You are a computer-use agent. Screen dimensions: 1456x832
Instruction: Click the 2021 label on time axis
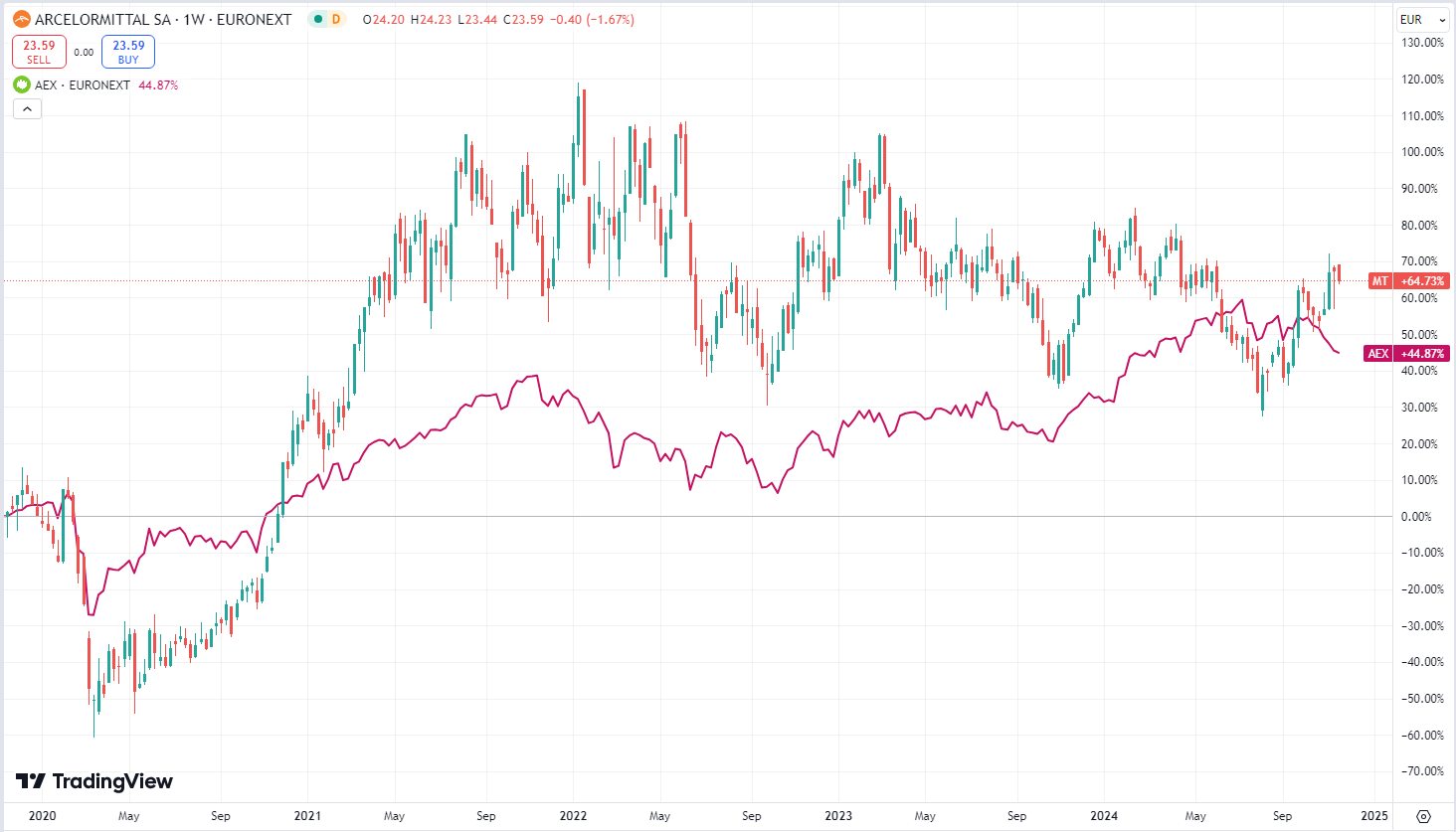click(x=307, y=816)
